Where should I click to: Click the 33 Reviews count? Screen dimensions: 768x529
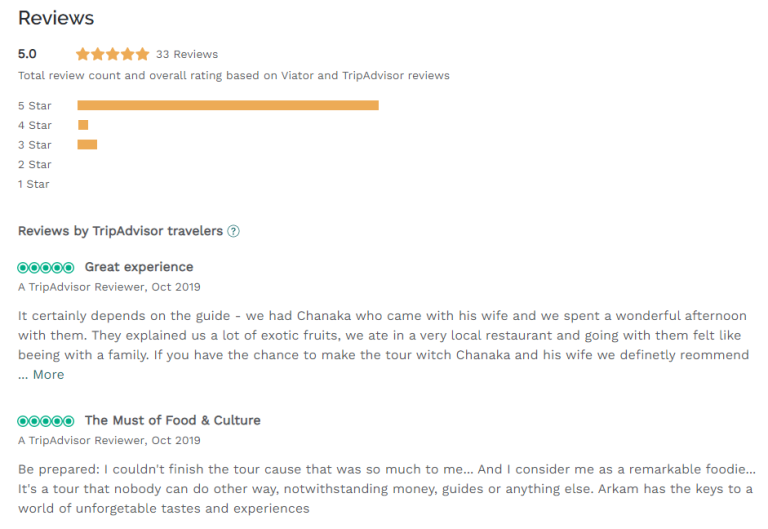coord(187,54)
